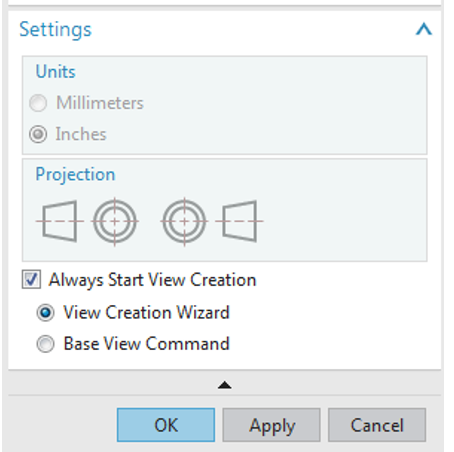Click the Always Start View Creation label text
The height and width of the screenshot is (452, 454).
pyautogui.click(x=153, y=280)
